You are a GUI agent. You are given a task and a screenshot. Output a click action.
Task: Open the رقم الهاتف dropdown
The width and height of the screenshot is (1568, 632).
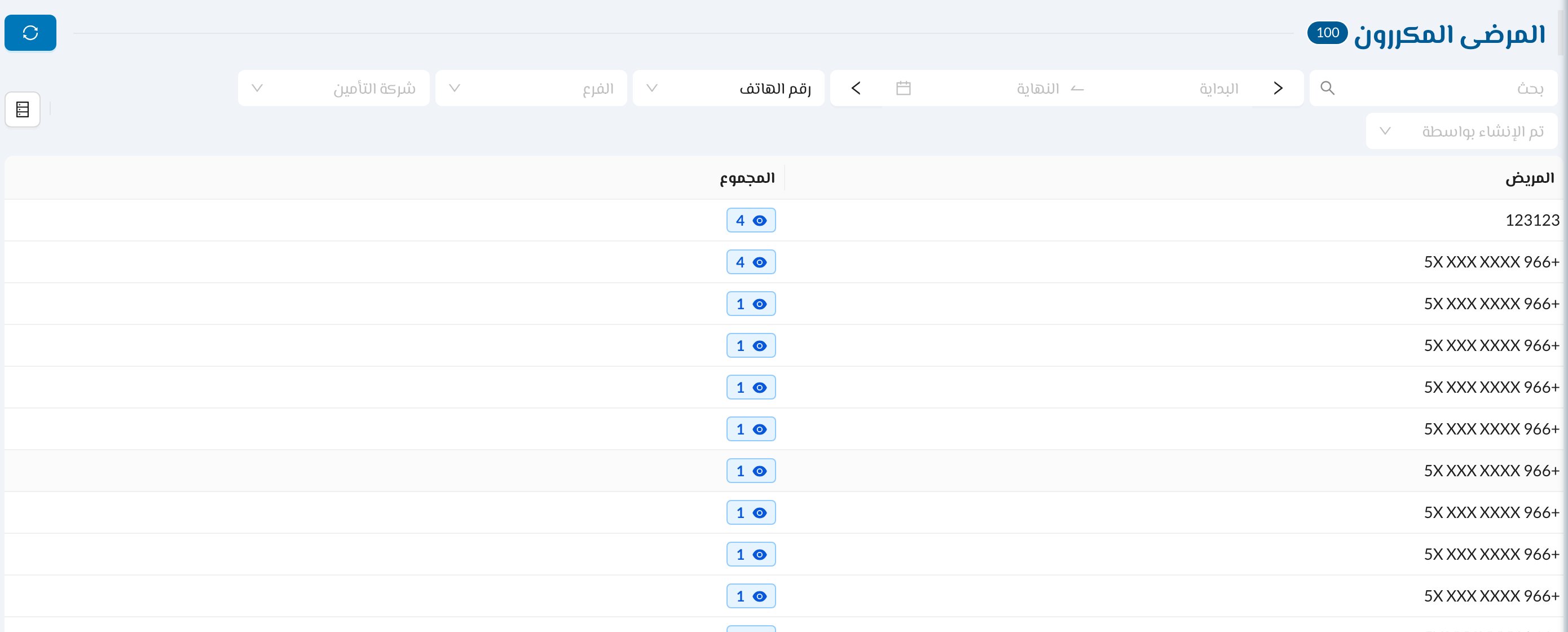(728, 88)
